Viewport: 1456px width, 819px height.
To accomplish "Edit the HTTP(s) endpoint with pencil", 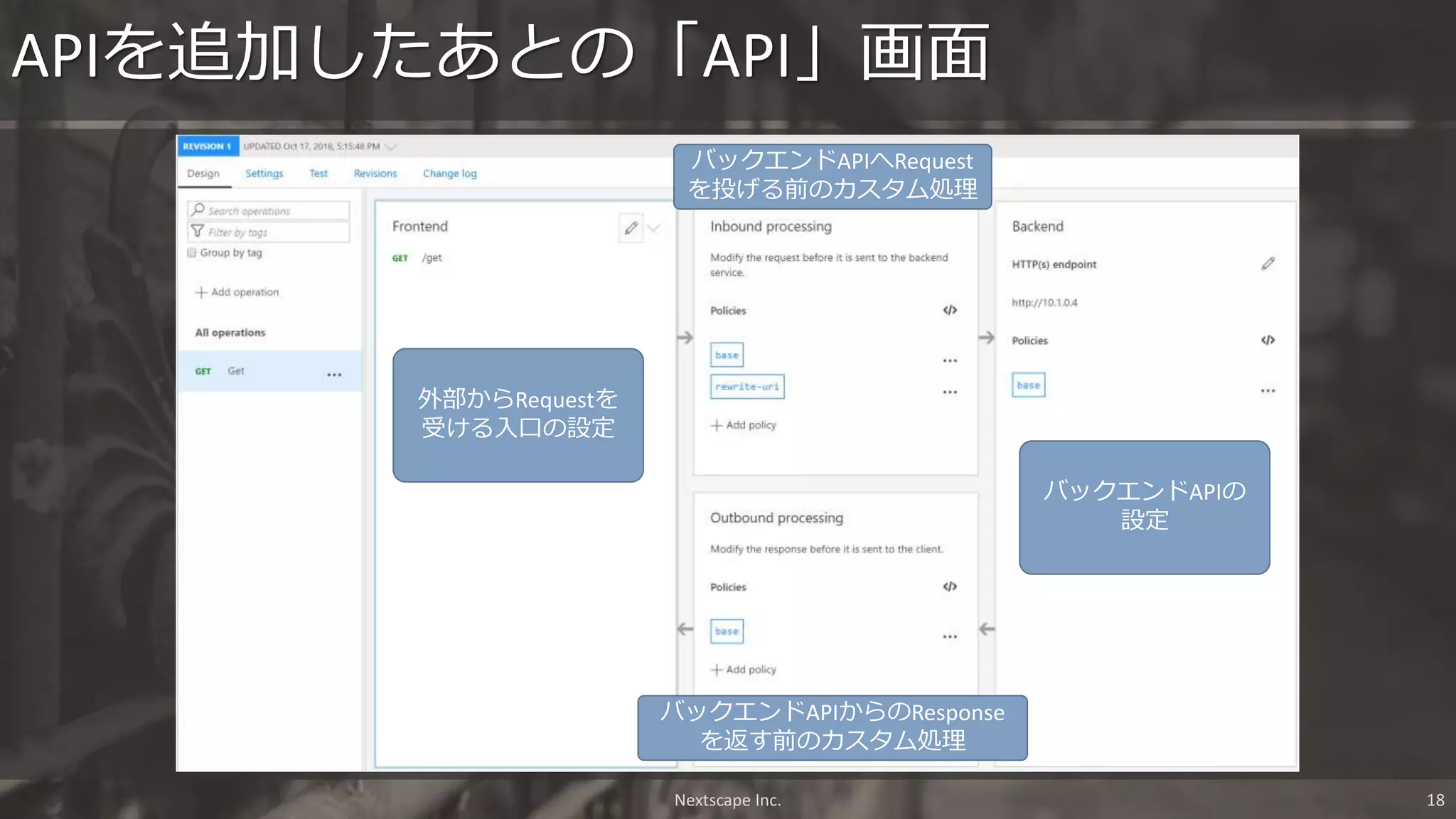I will (1268, 264).
